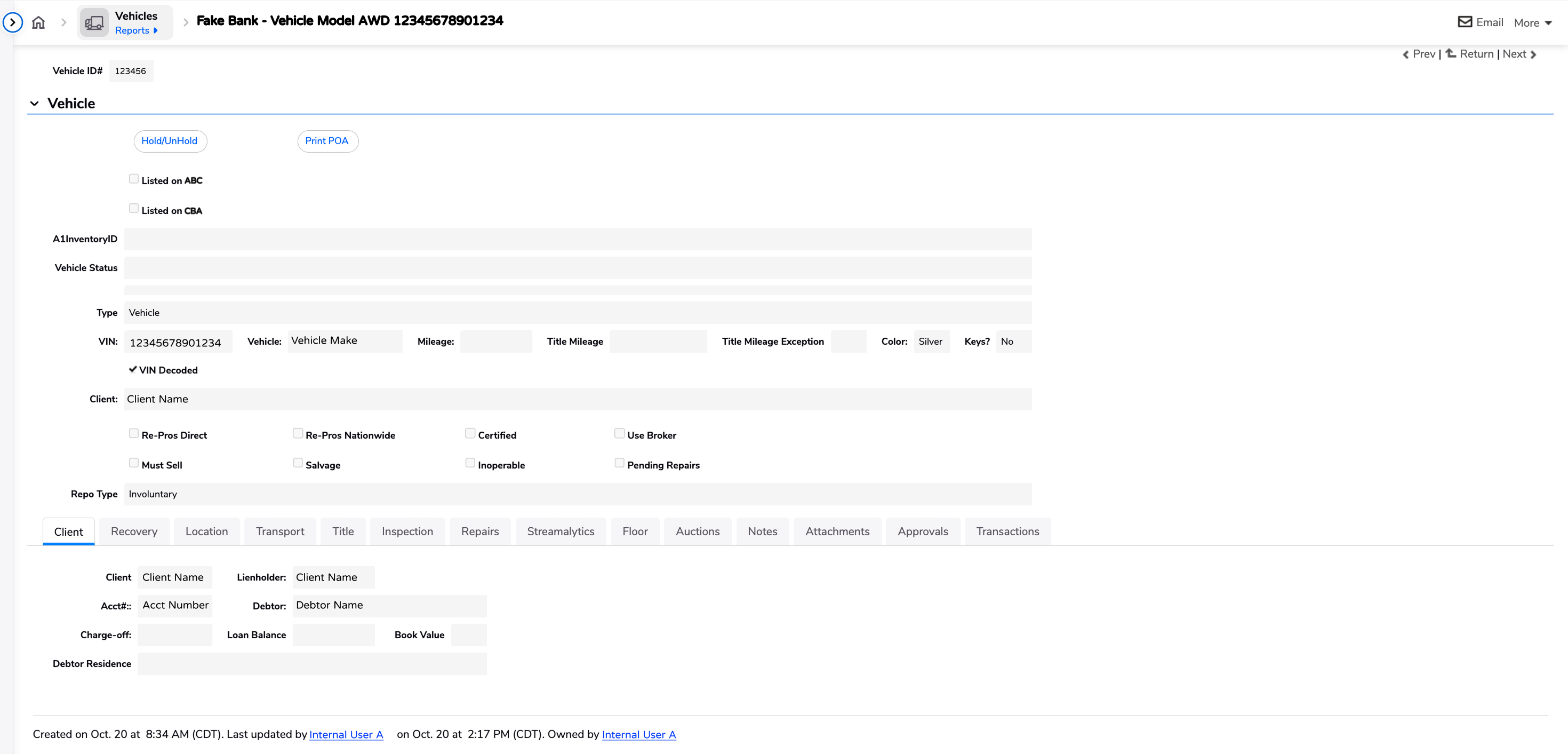
Task: Open the Approvals tab
Action: tap(923, 531)
